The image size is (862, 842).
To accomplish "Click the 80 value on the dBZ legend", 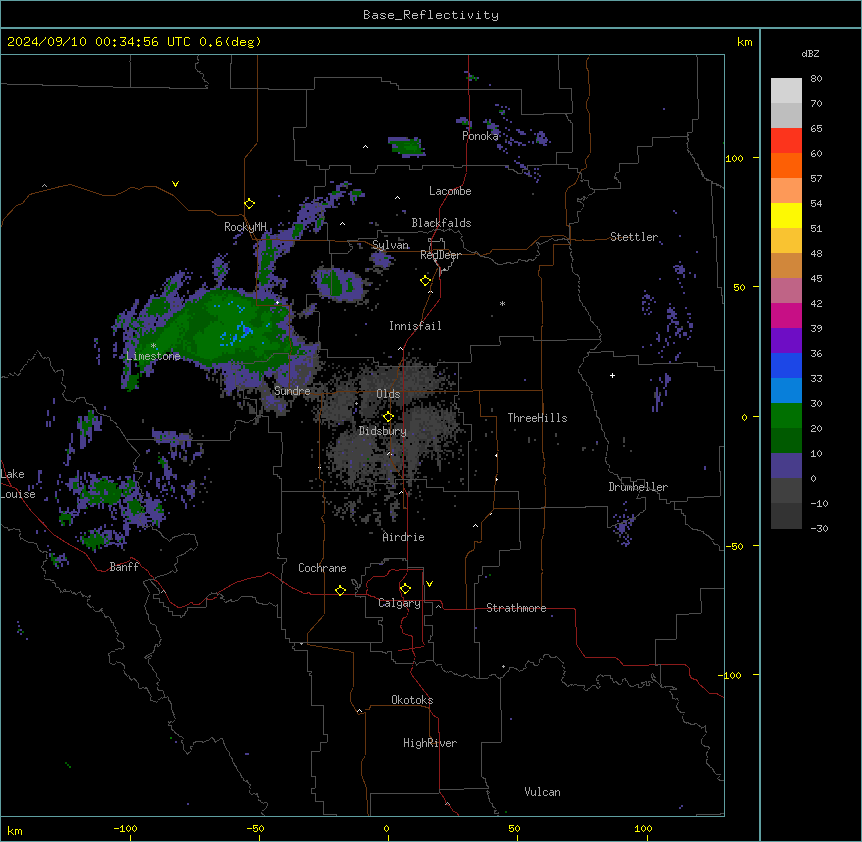I will pyautogui.click(x=816, y=79).
